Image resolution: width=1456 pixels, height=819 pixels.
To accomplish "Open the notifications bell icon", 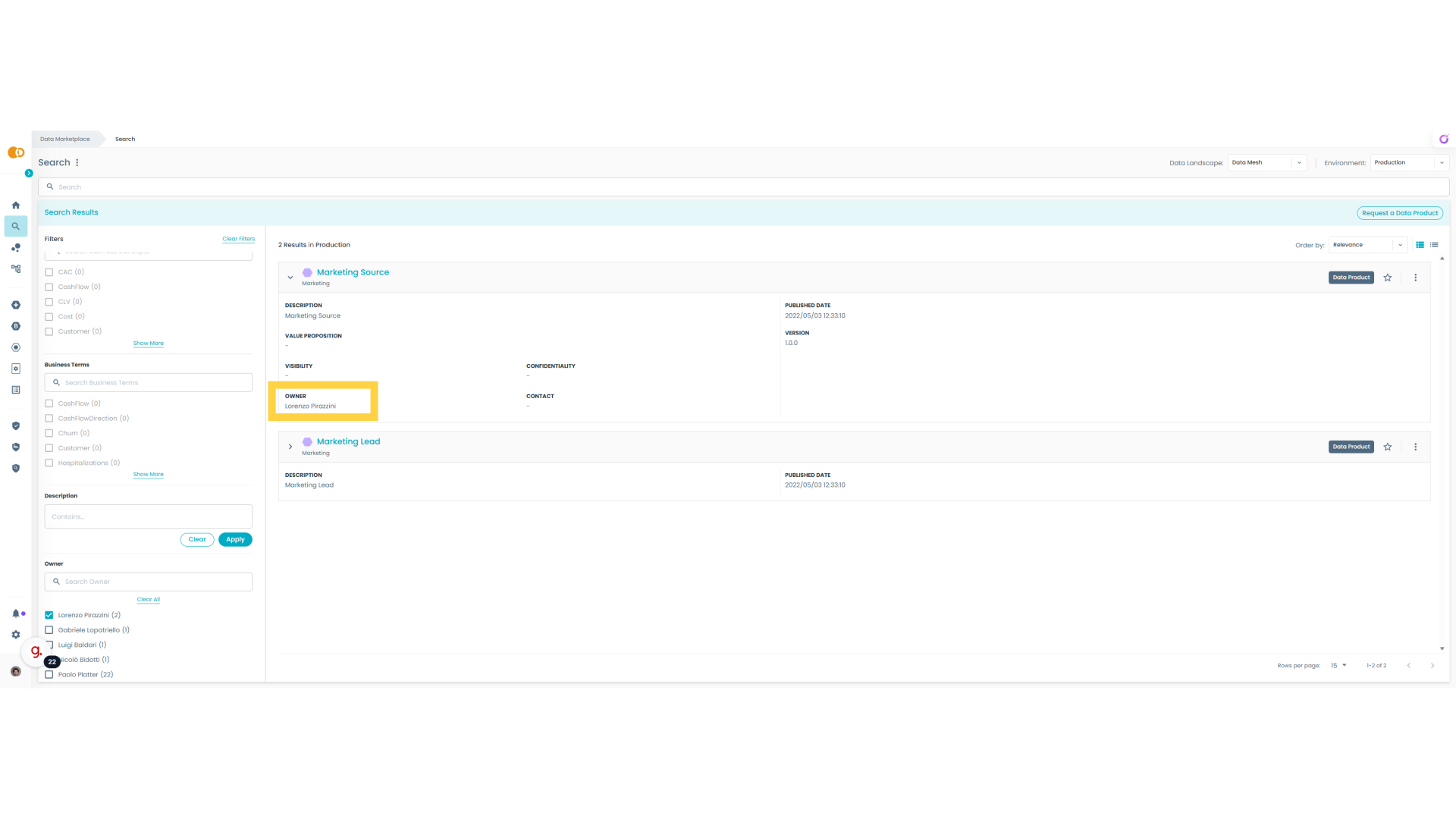I will 16,613.
